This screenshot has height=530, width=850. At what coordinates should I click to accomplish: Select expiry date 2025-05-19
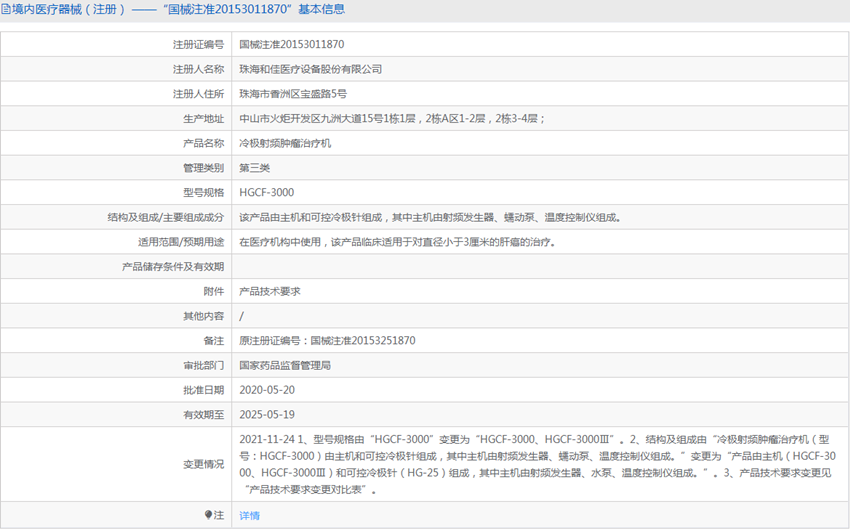(x=267, y=415)
